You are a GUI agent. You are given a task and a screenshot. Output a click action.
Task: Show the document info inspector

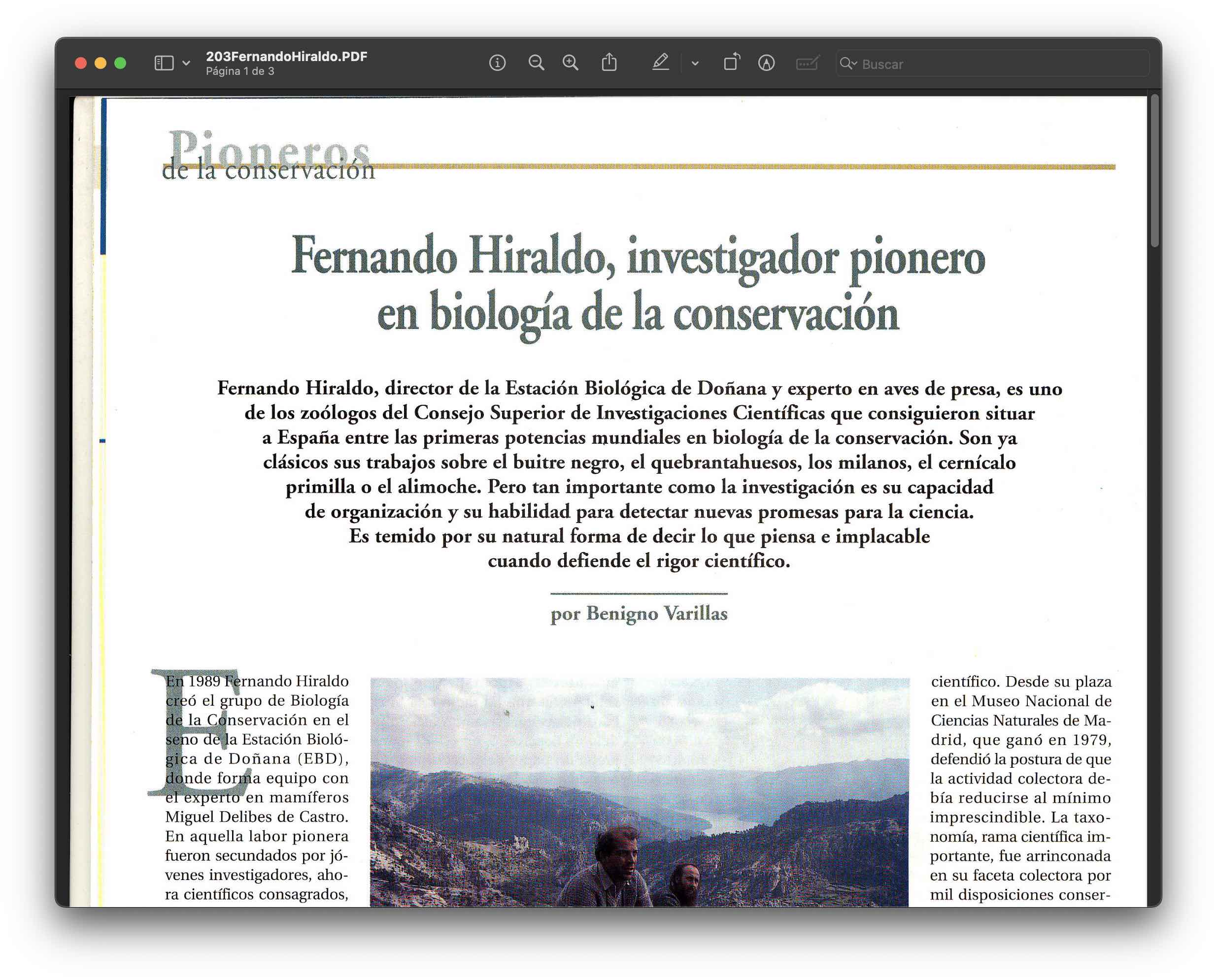pyautogui.click(x=497, y=63)
